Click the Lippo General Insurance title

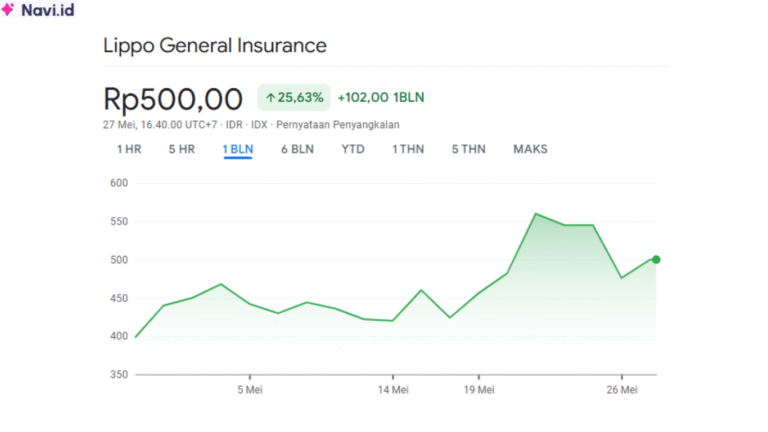point(215,46)
